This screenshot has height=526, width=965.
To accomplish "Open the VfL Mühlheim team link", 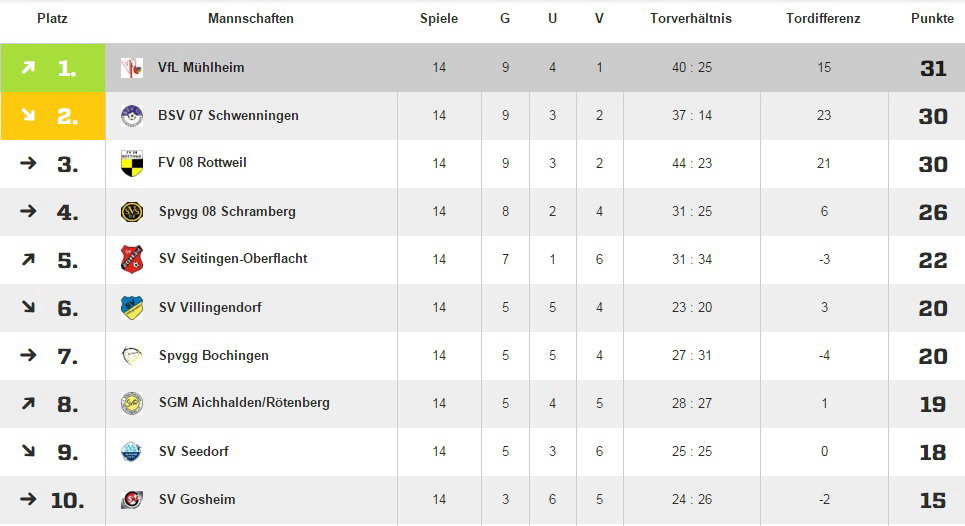I will (x=201, y=68).
